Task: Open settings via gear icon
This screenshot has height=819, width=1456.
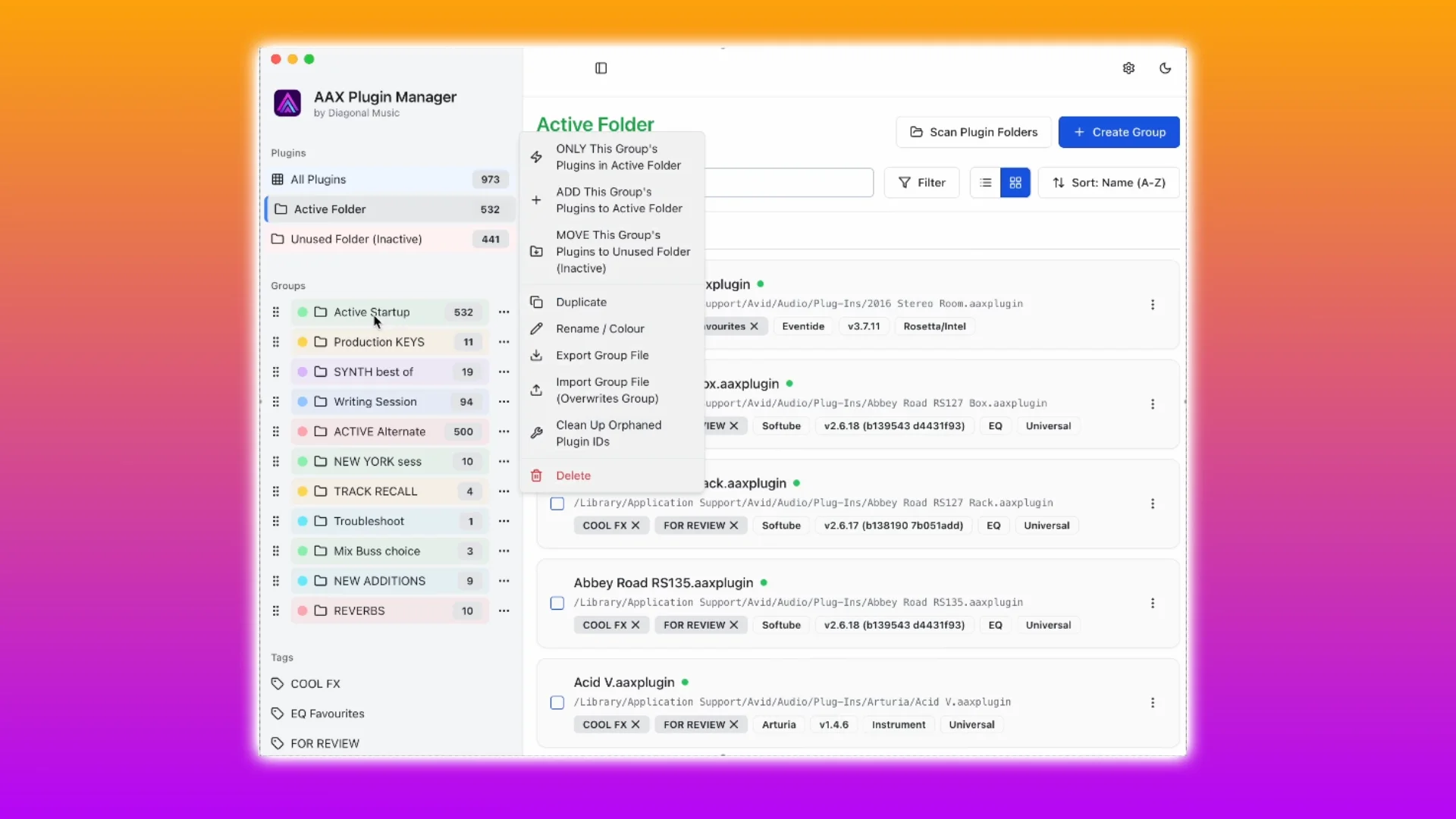Action: [x=1128, y=68]
